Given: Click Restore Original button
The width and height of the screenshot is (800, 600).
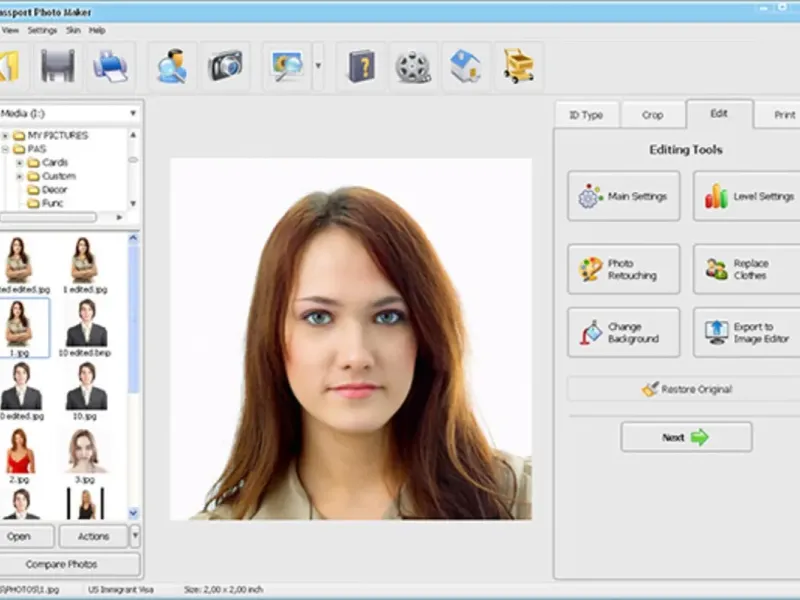Looking at the screenshot, I should click(x=685, y=389).
